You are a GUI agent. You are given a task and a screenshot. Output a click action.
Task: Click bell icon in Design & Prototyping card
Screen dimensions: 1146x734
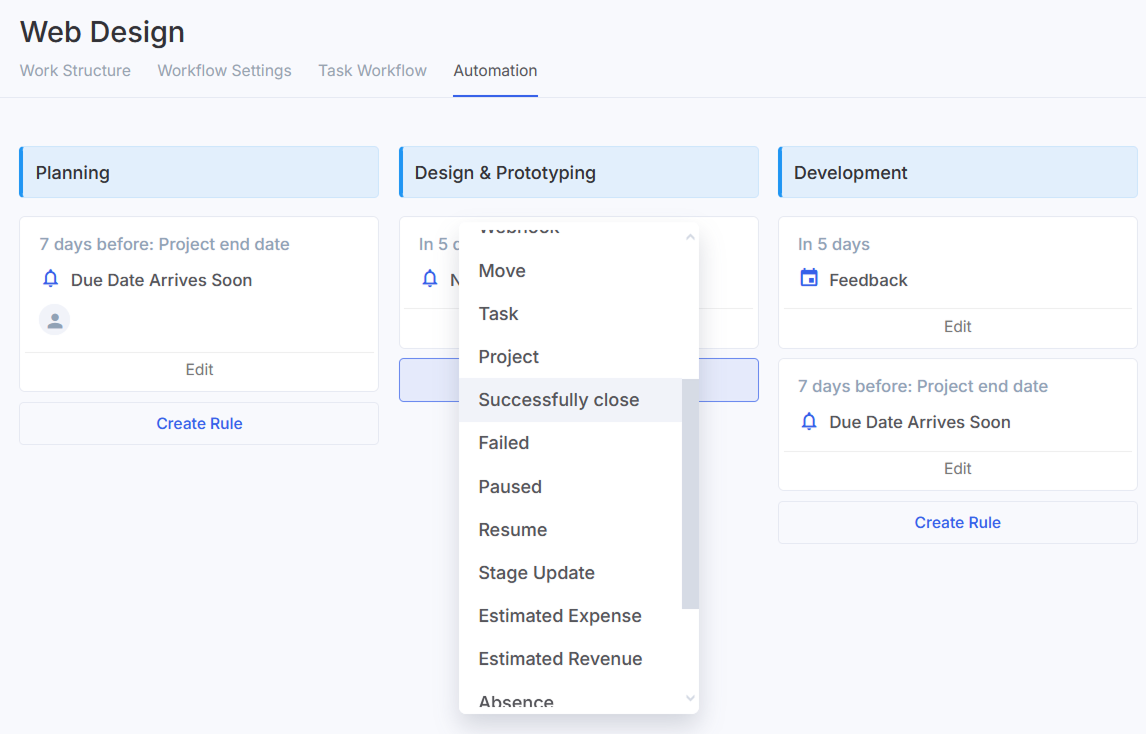tap(430, 279)
